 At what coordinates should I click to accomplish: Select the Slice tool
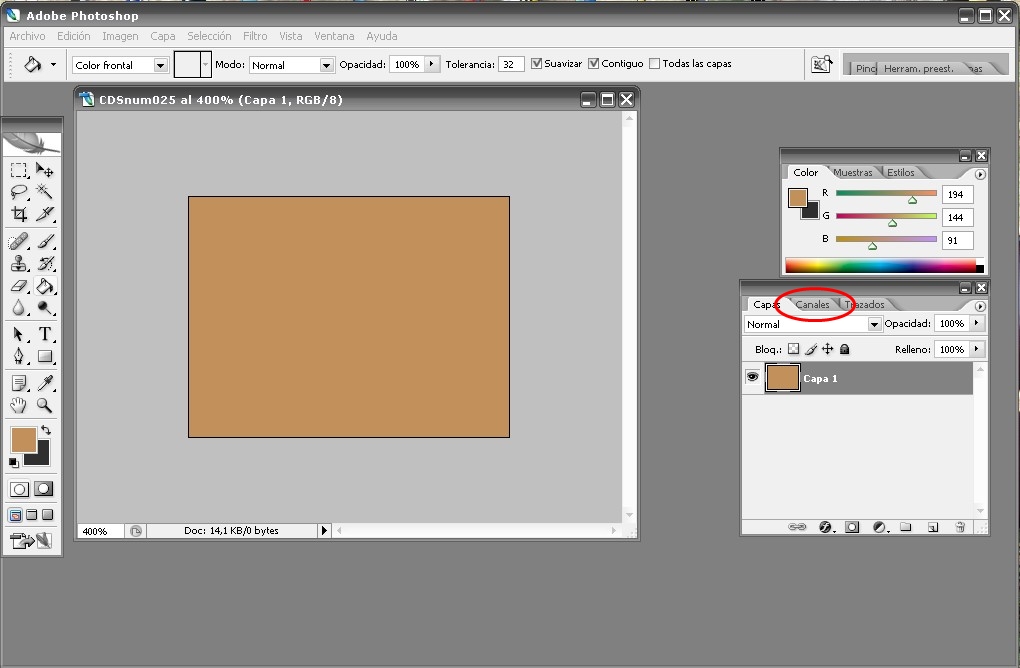click(44, 214)
